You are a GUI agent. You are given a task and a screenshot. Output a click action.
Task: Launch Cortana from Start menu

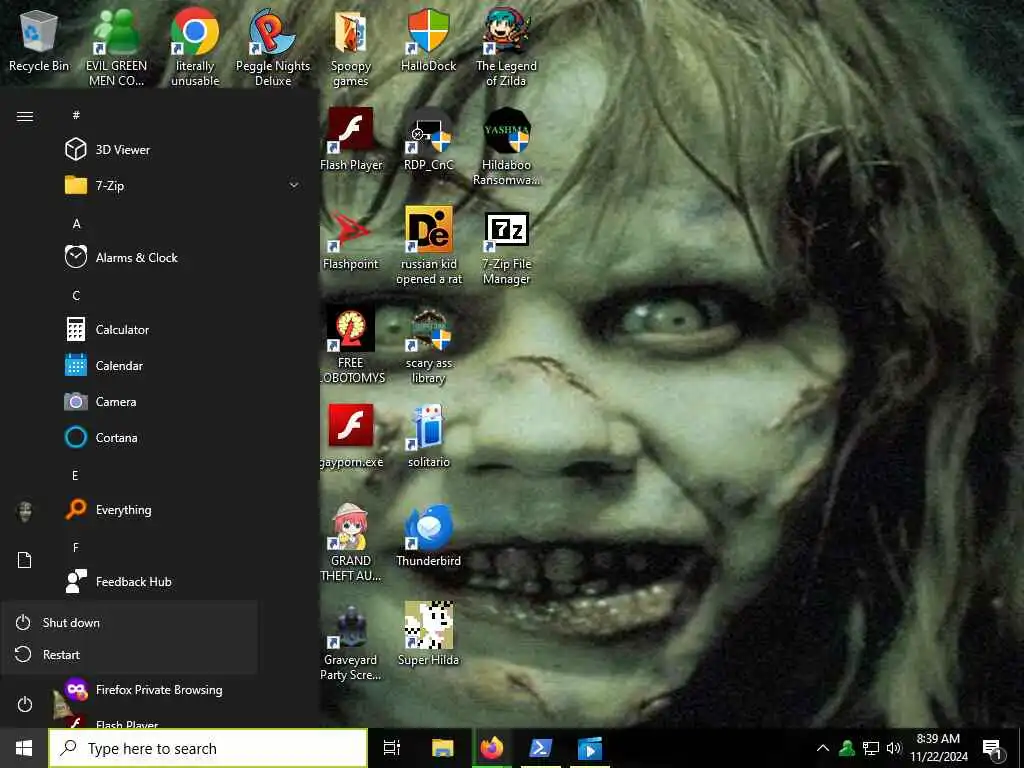click(182, 438)
